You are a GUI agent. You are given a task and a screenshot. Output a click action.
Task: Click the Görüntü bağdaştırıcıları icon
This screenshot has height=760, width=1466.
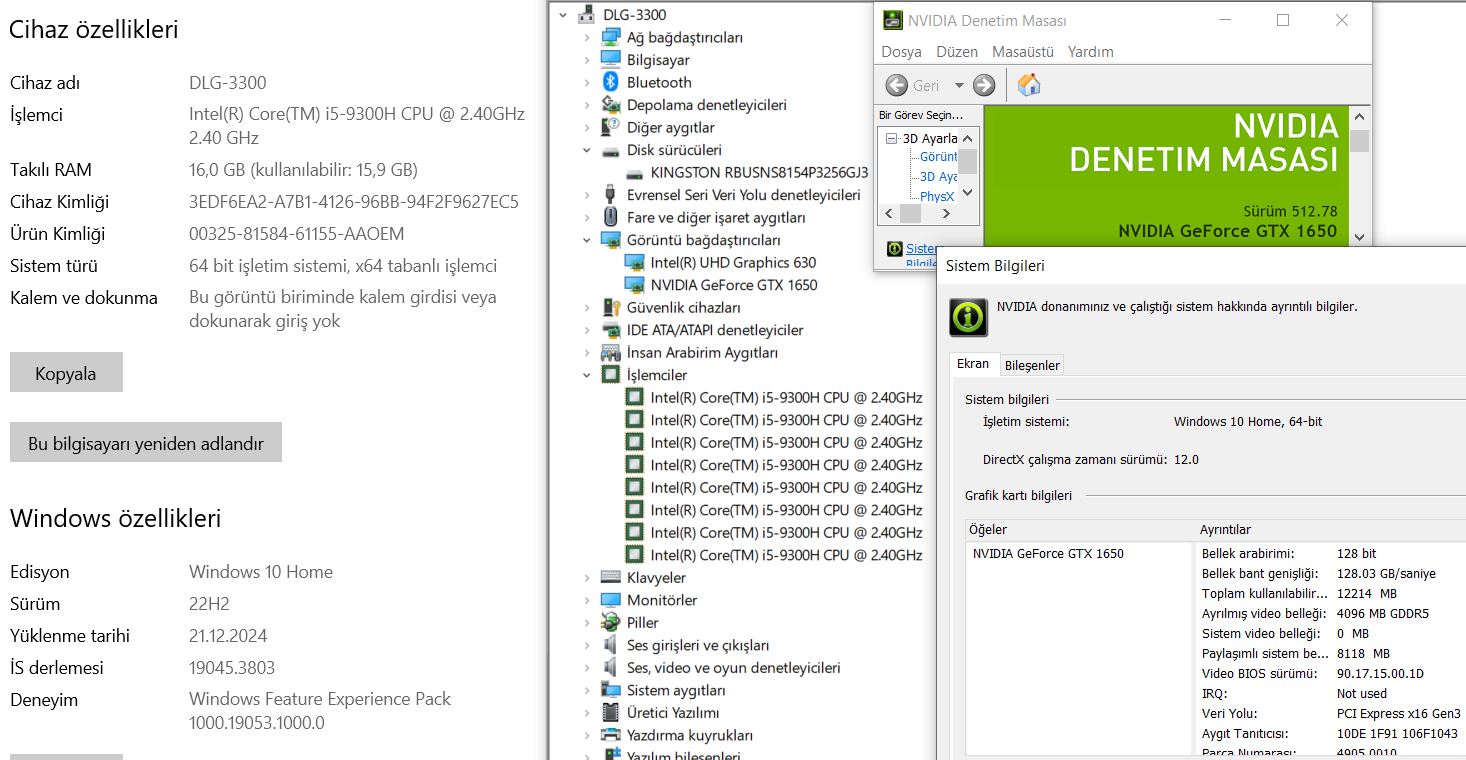611,240
